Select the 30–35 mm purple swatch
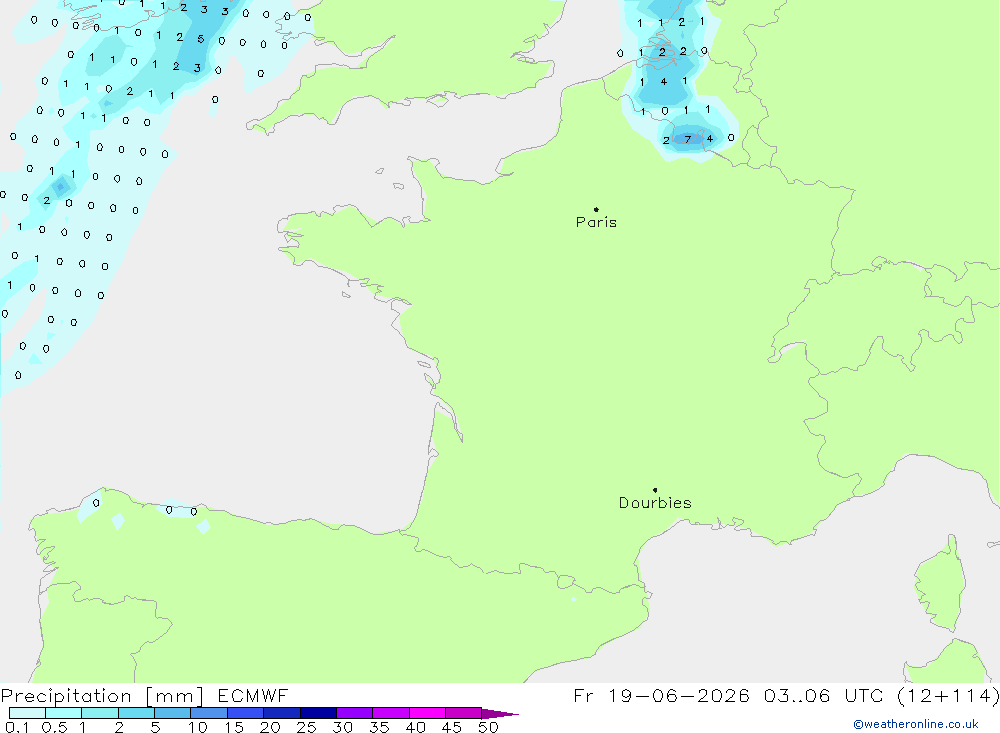 [x=355, y=713]
